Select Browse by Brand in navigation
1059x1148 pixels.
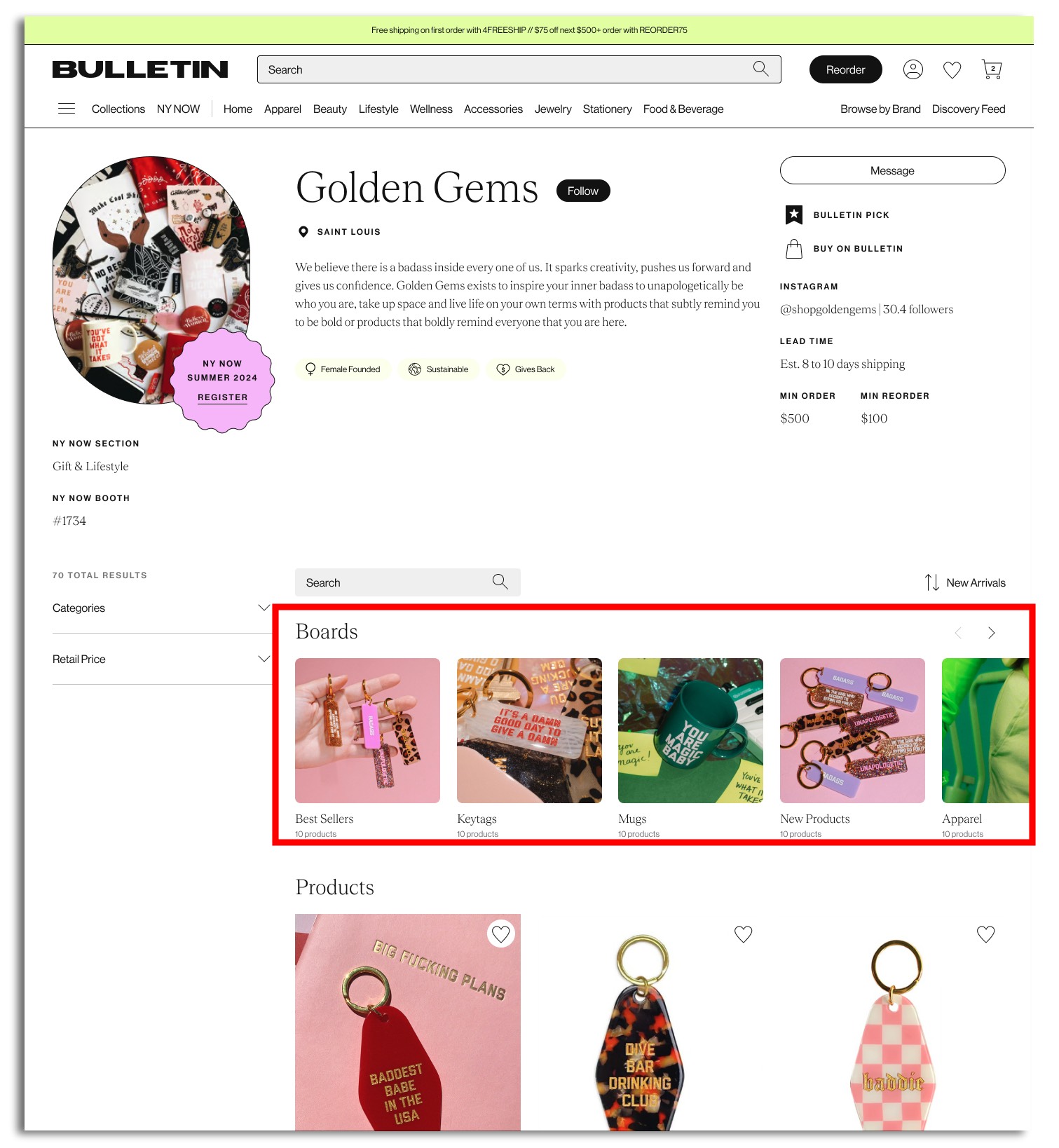[880, 109]
